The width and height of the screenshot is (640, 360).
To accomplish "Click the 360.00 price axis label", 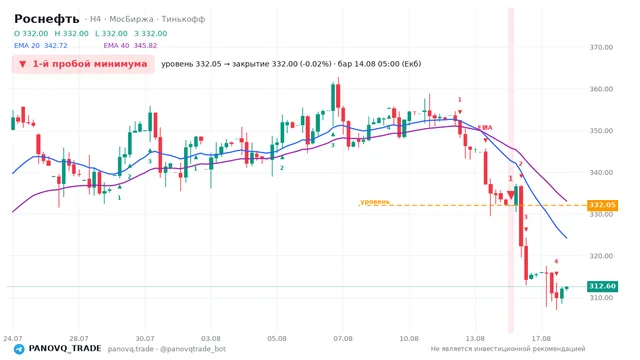I will coord(601,89).
